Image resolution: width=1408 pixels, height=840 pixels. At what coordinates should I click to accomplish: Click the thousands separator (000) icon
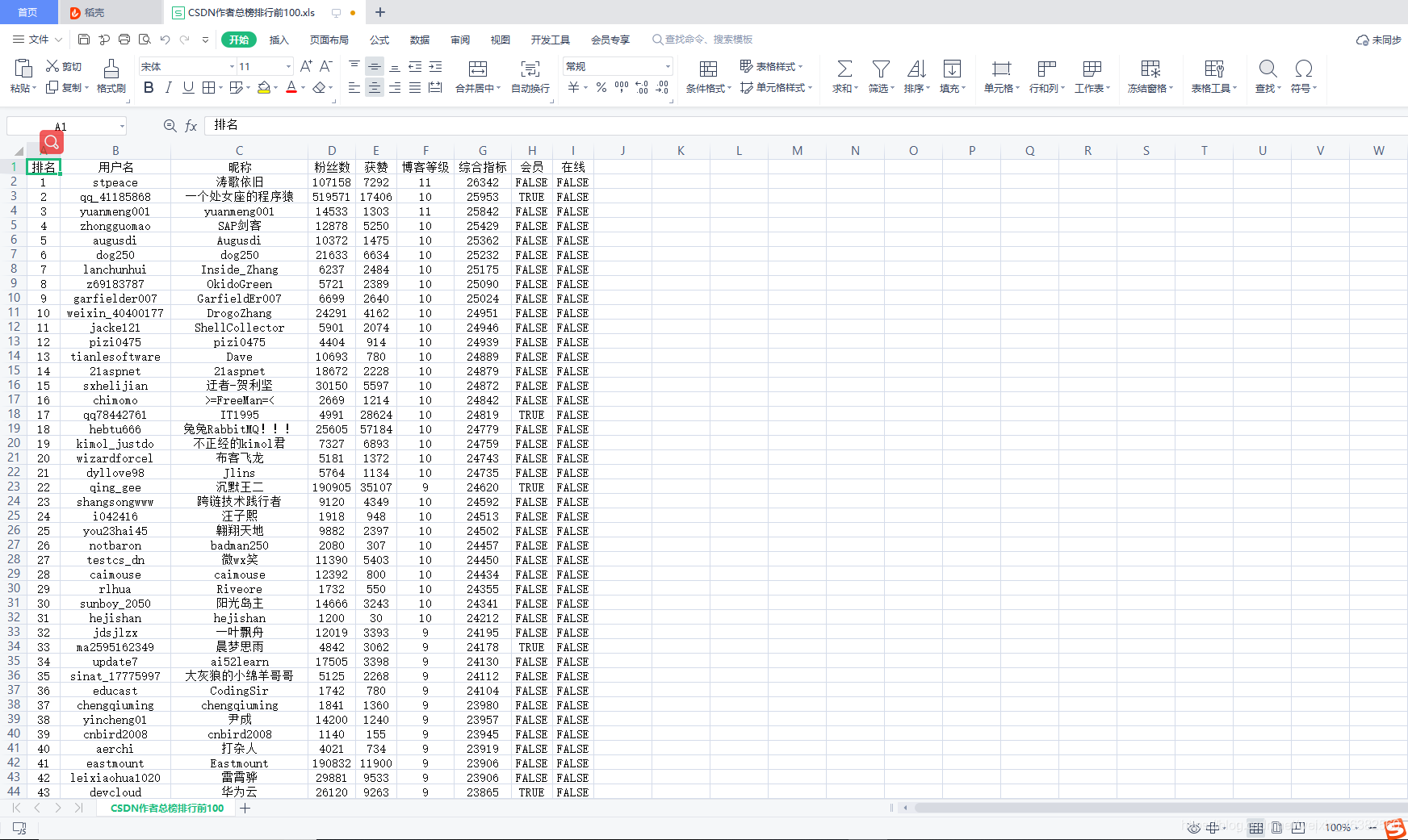[x=622, y=87]
